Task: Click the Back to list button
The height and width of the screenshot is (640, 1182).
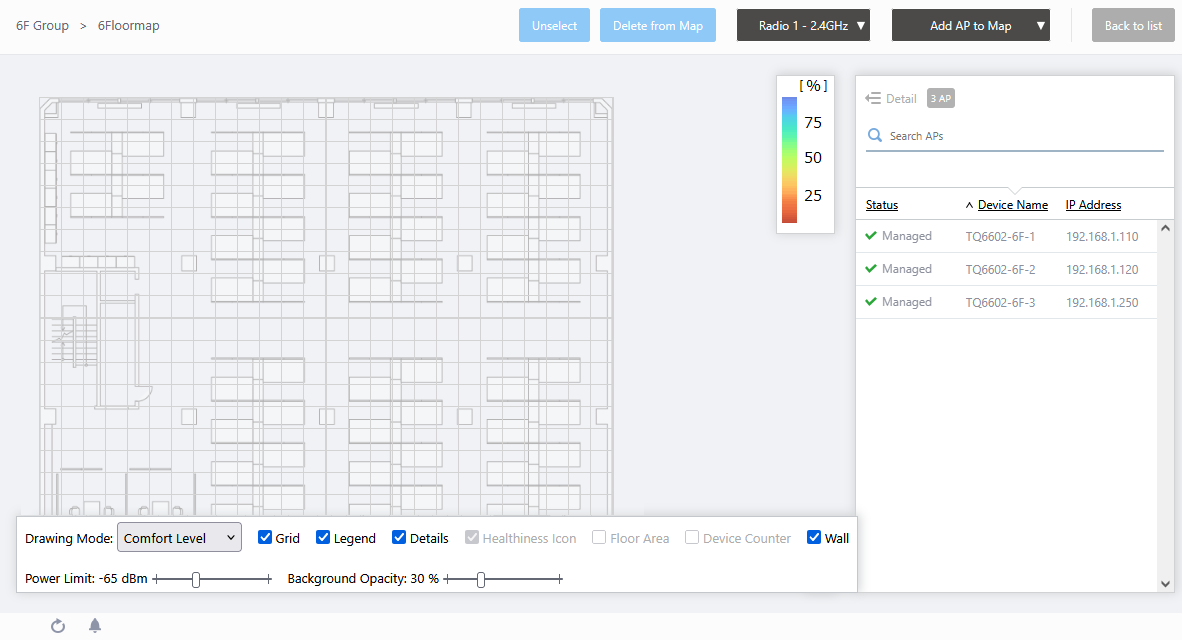Action: pyautogui.click(x=1132, y=26)
